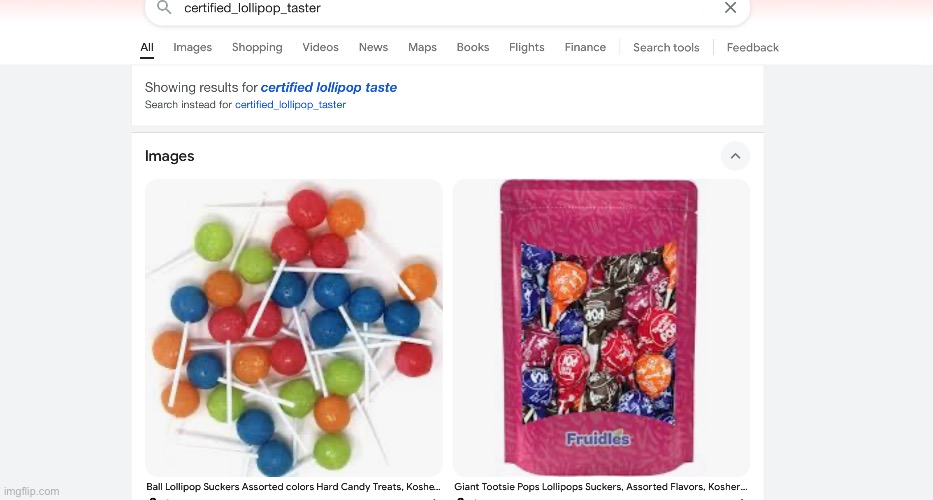The width and height of the screenshot is (933, 500).
Task: Select the Videos tab
Action: [x=320, y=48]
